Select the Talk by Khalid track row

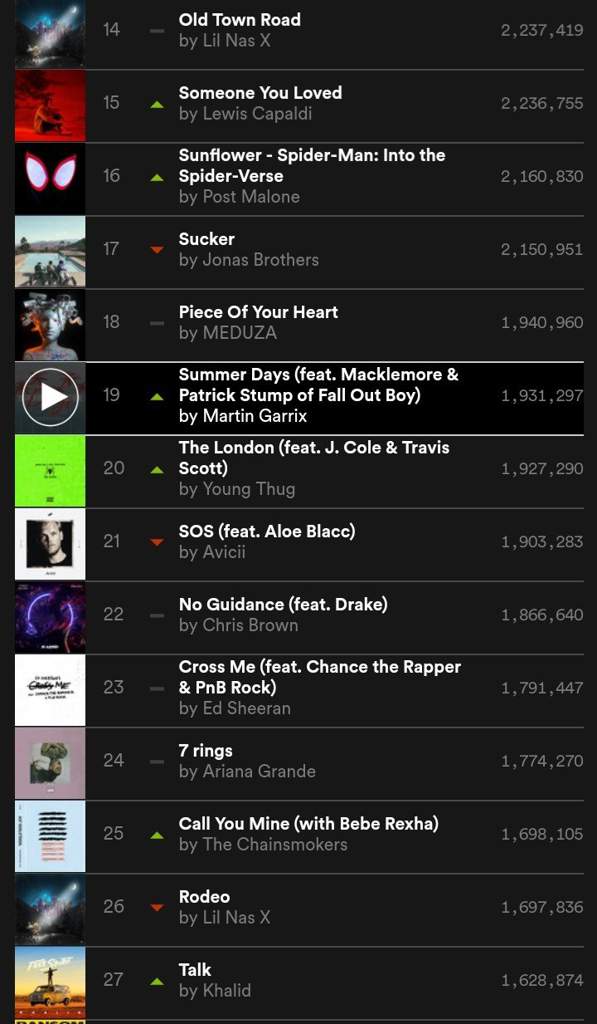pyautogui.click(x=299, y=980)
